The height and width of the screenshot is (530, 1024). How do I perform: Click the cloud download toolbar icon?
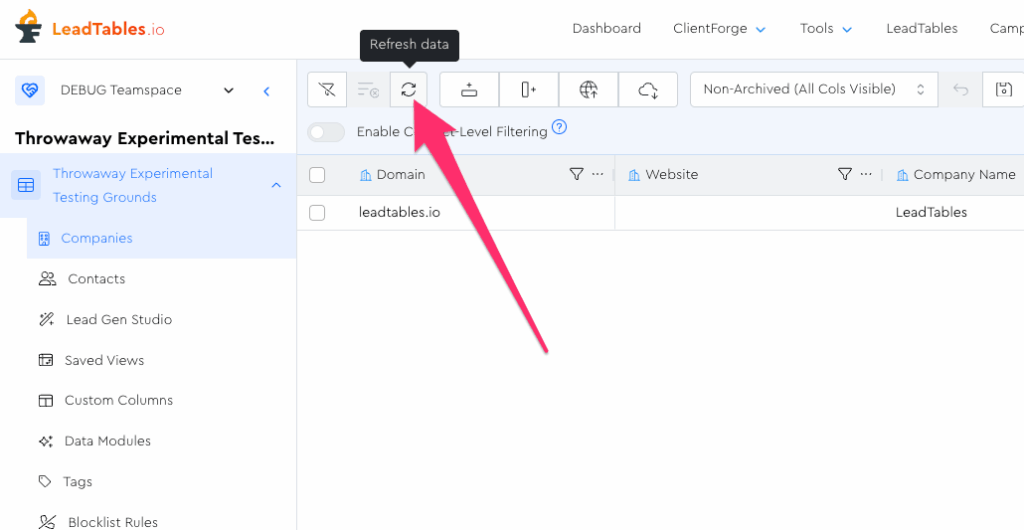[648, 90]
